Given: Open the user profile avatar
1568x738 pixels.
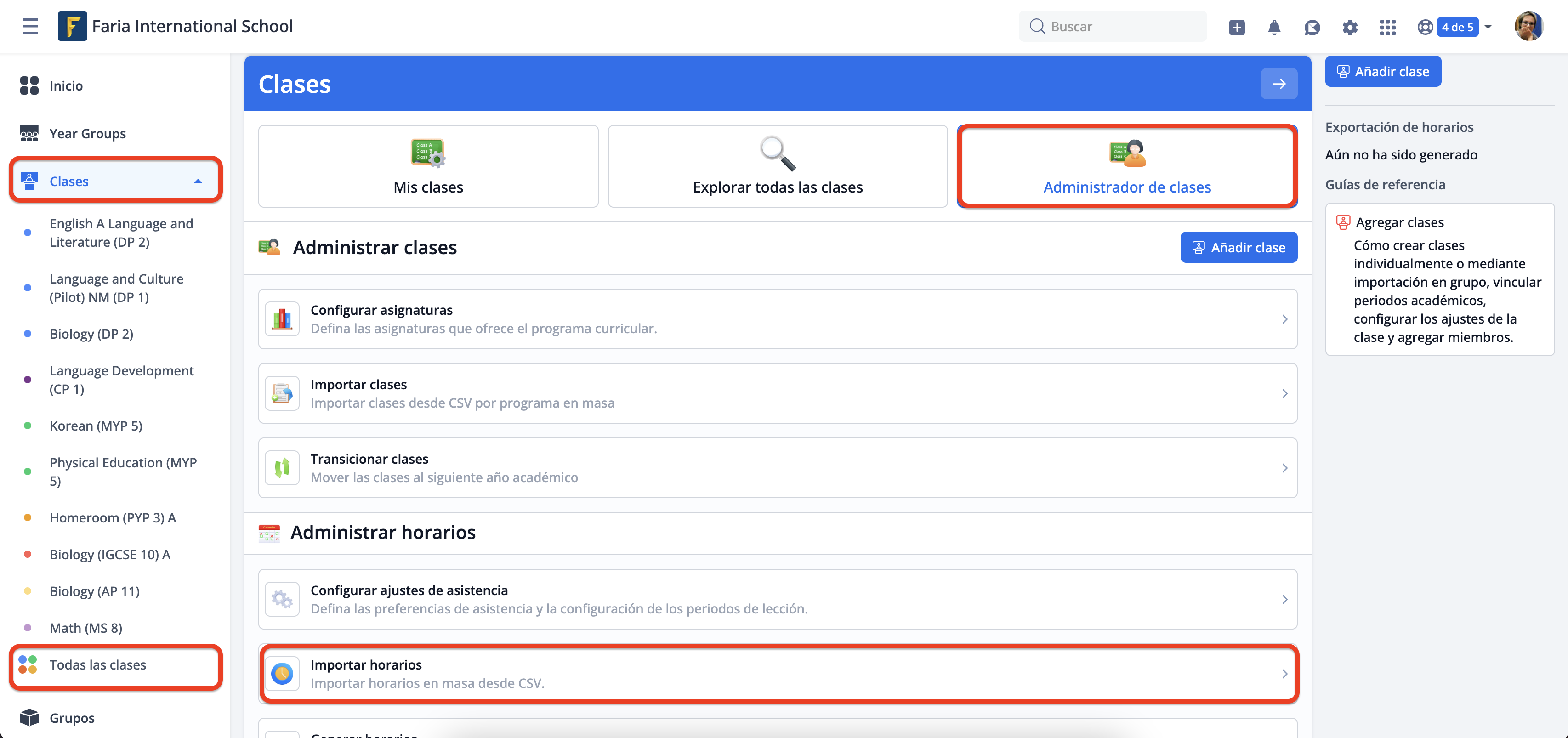Looking at the screenshot, I should pyautogui.click(x=1528, y=26).
